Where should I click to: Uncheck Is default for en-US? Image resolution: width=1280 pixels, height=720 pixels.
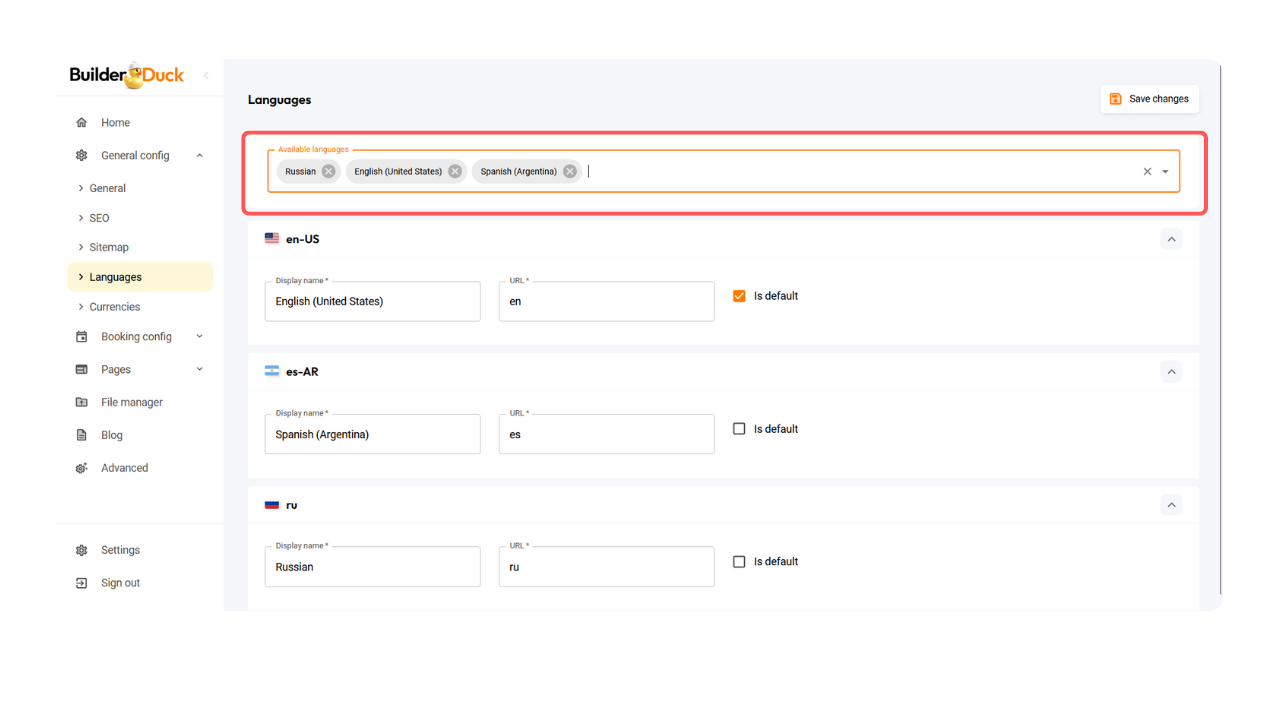coord(739,296)
